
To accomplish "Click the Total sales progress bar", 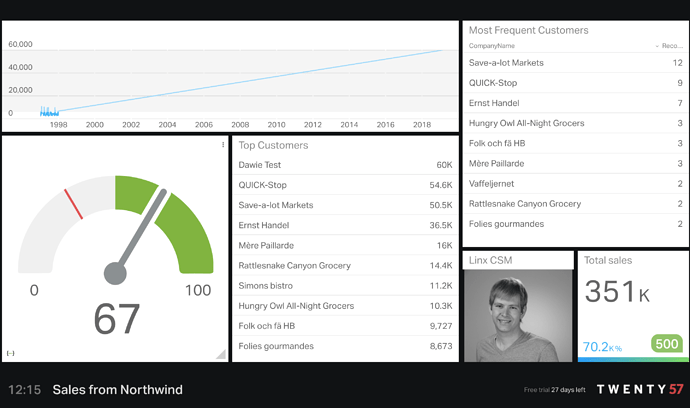I will click(x=633, y=360).
